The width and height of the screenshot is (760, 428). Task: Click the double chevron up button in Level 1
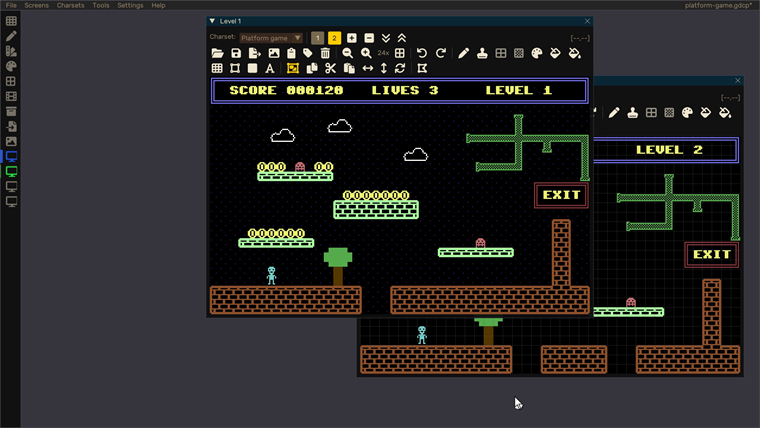pyautogui.click(x=402, y=38)
